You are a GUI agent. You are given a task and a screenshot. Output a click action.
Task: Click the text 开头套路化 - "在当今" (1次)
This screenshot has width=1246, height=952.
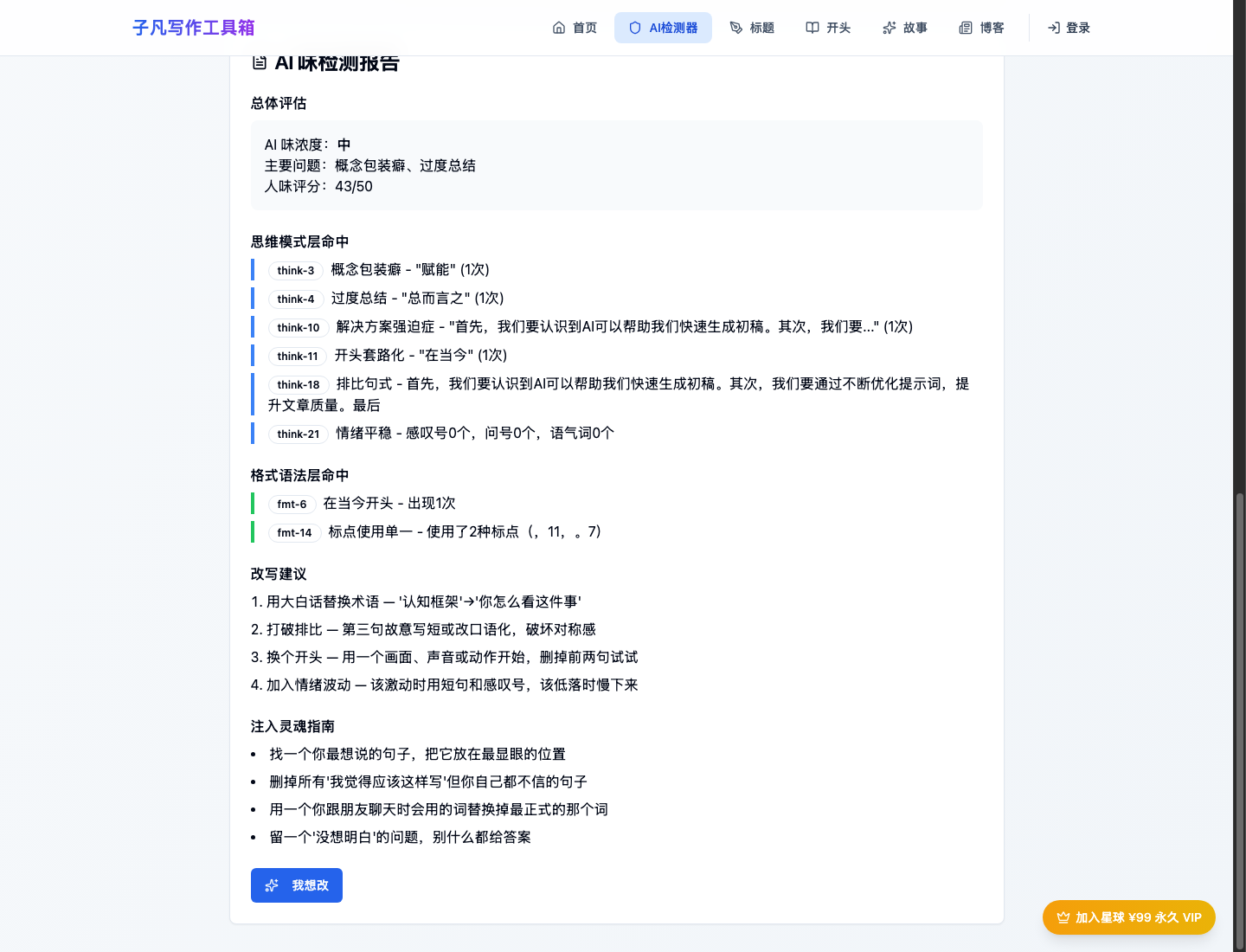point(421,356)
